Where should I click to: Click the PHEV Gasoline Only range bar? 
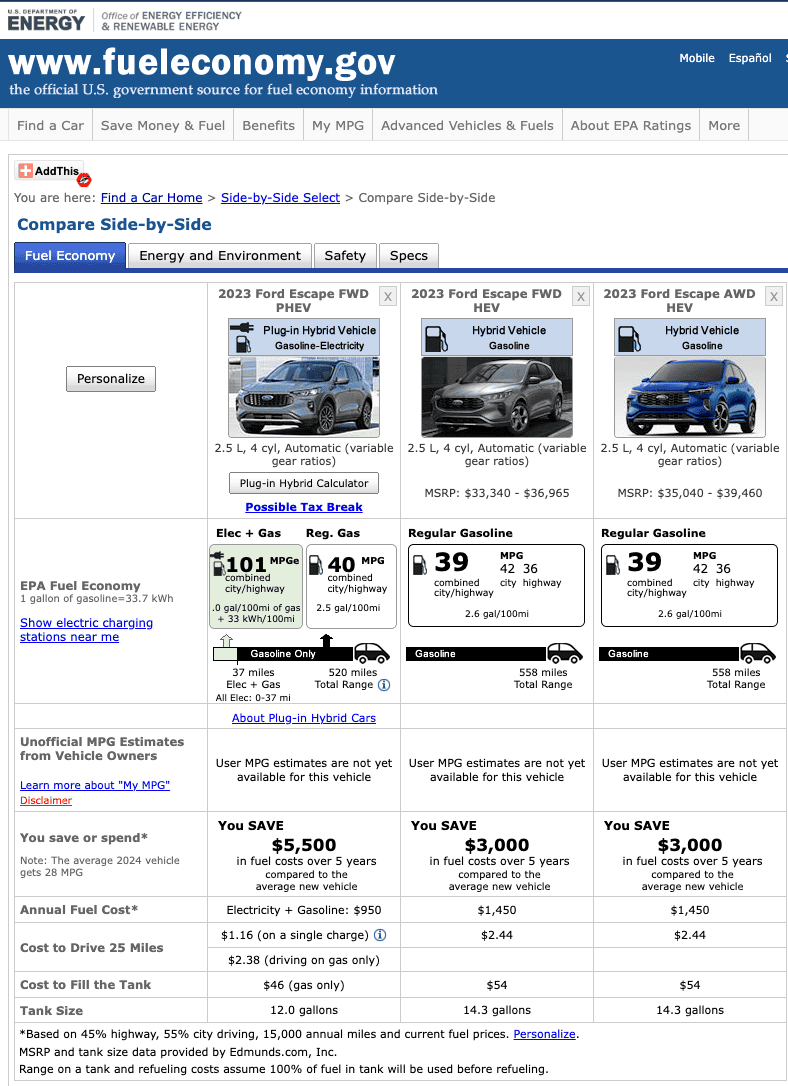(x=283, y=654)
